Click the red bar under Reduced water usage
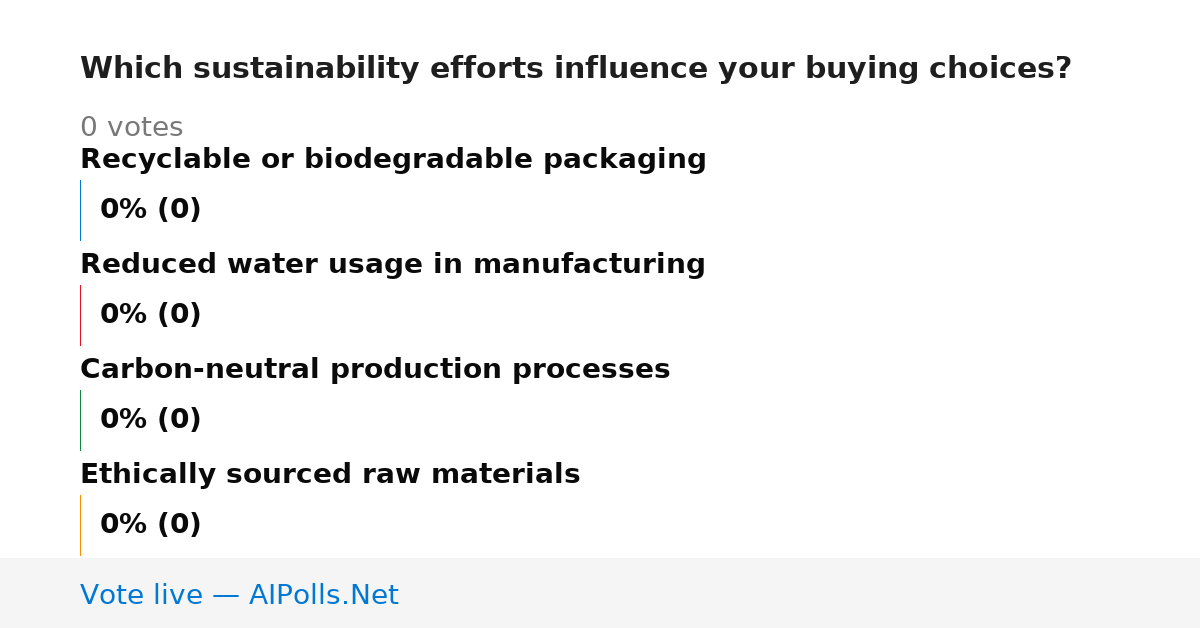Image resolution: width=1200 pixels, height=628 pixels. pos(80,315)
